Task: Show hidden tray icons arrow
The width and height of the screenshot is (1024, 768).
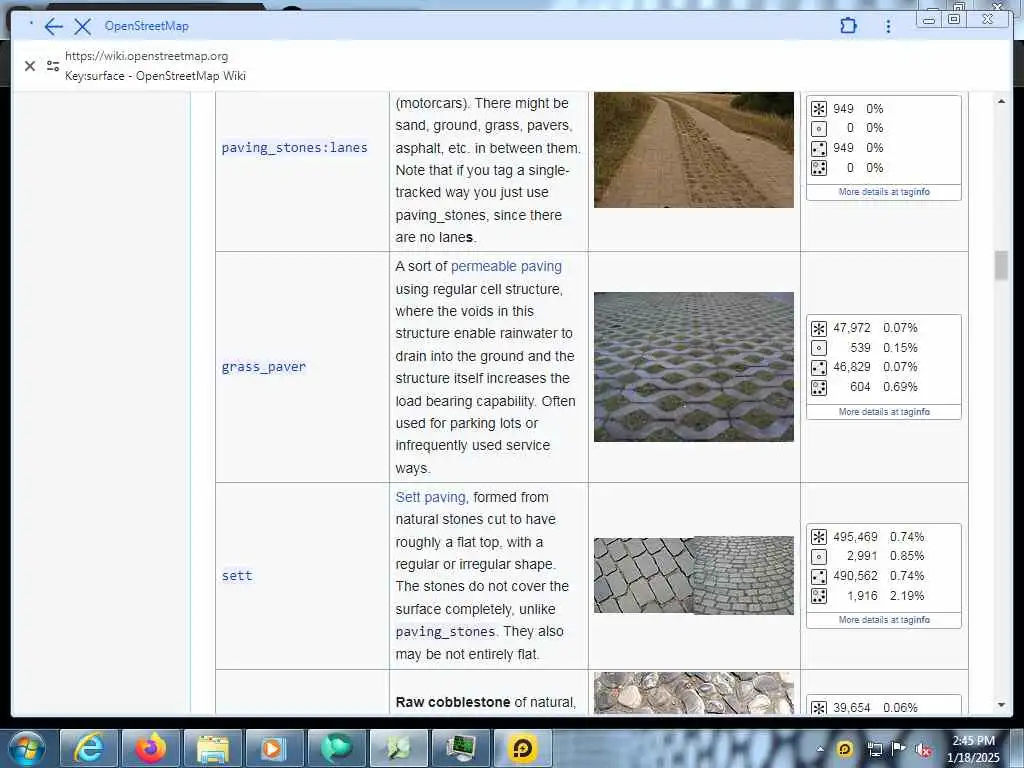Action: (820, 749)
